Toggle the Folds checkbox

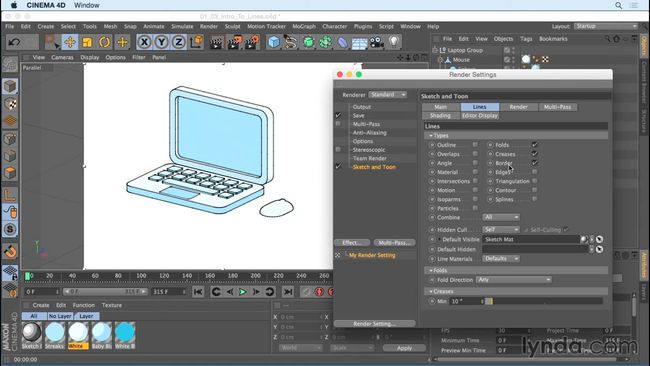(535, 145)
